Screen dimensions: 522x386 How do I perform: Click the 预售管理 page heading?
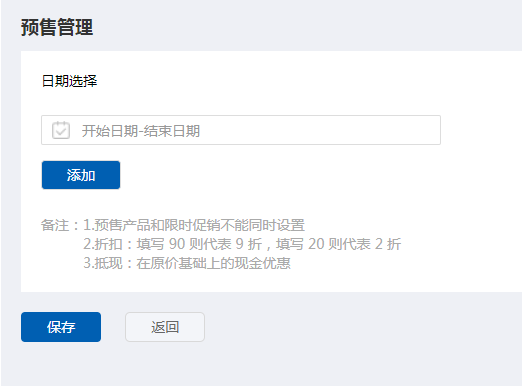[x=57, y=27]
